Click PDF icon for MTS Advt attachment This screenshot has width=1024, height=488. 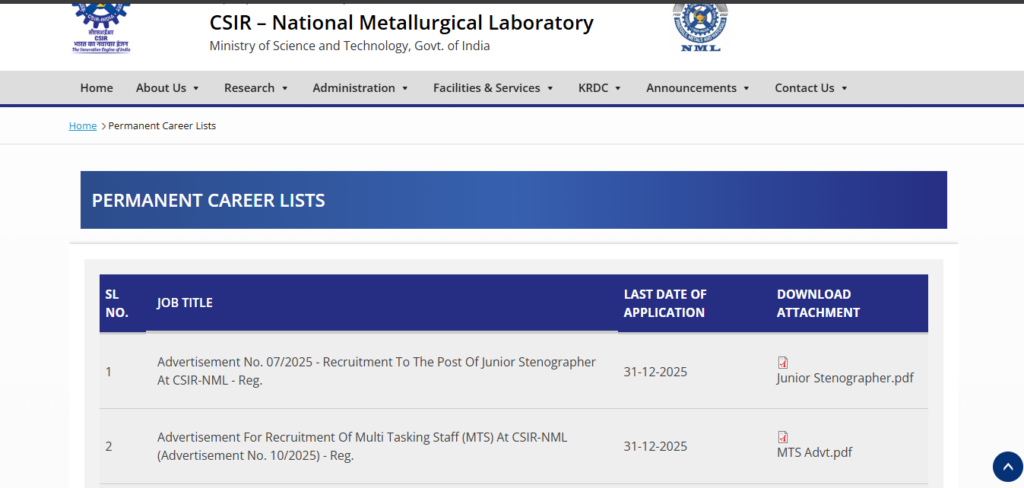click(783, 437)
